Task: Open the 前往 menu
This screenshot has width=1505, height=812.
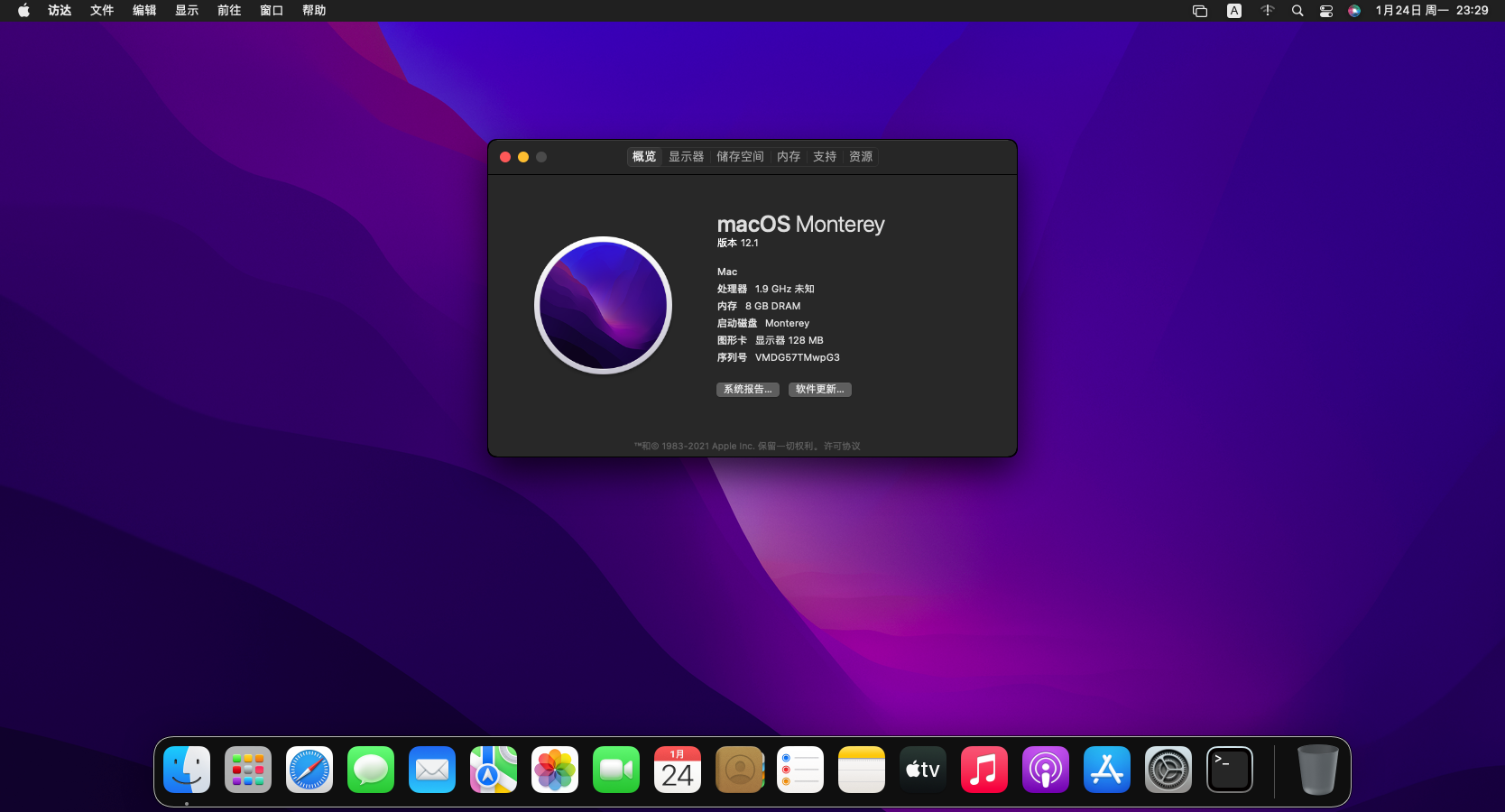Action: tap(229, 11)
